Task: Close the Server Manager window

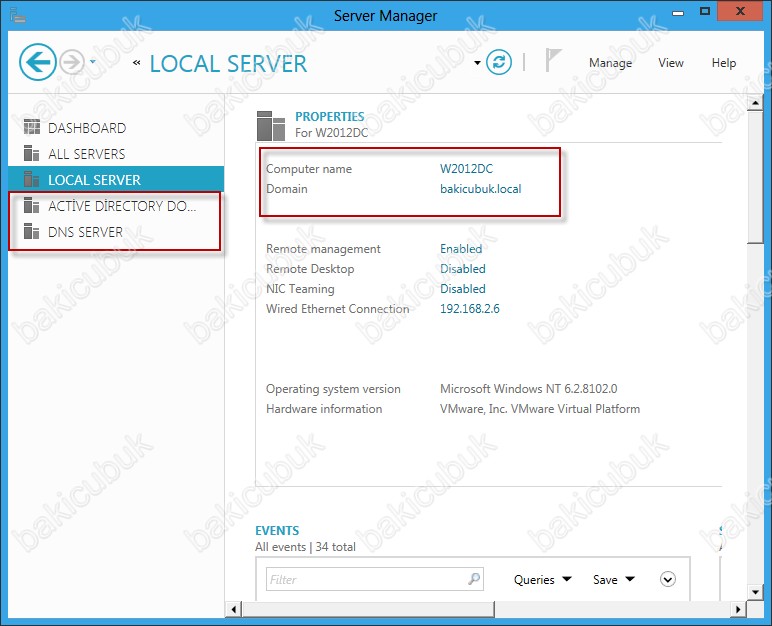Action: click(x=740, y=11)
